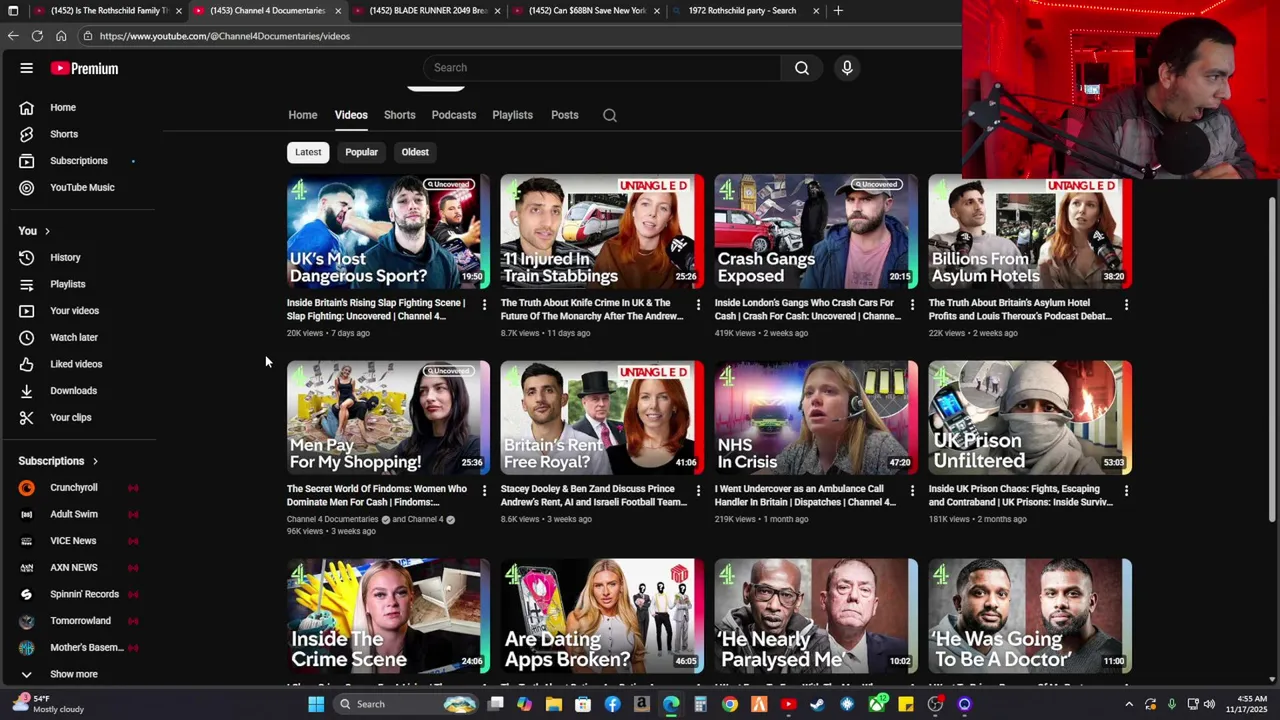This screenshot has height=720, width=1280.
Task: Open options for UK Prison Chaos video
Action: click(1126, 490)
